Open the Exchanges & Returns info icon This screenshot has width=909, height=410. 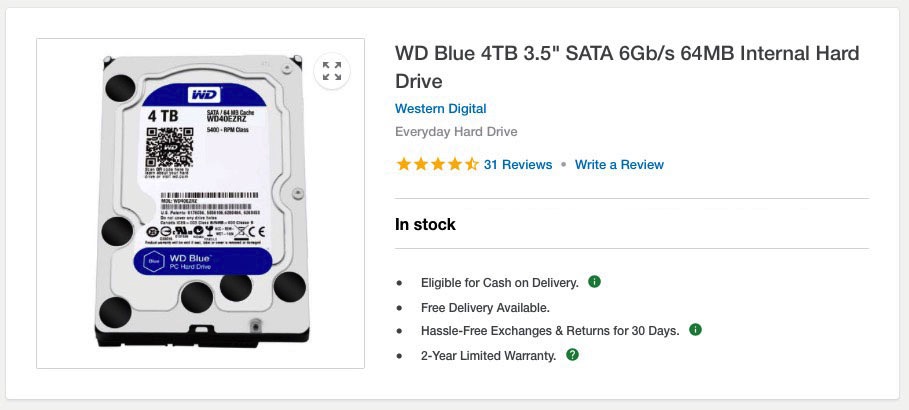click(695, 329)
